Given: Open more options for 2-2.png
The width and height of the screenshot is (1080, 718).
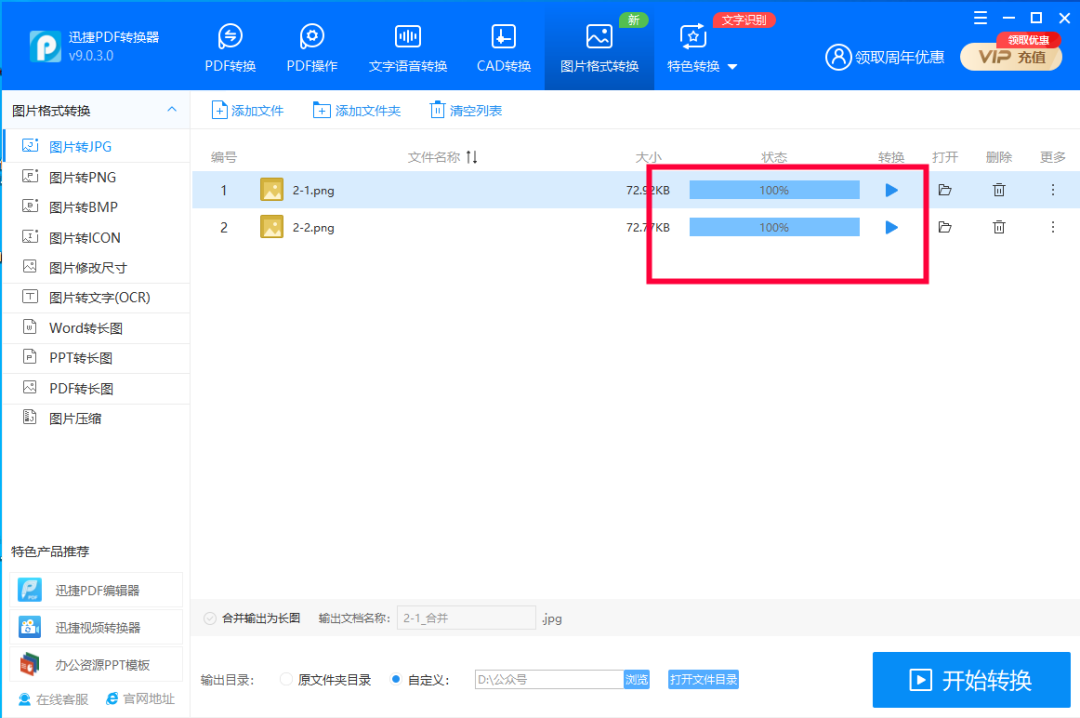Looking at the screenshot, I should (1052, 227).
